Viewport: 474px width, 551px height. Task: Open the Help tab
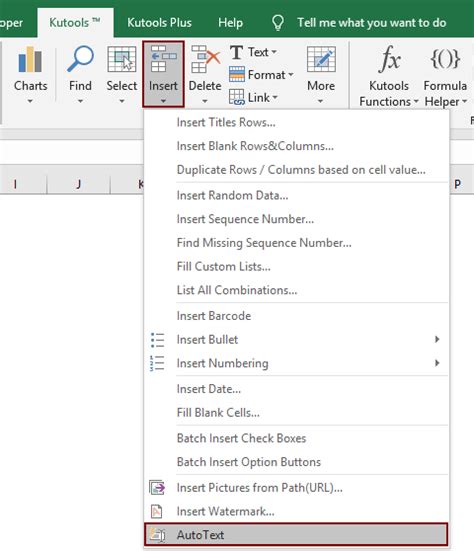pos(230,23)
